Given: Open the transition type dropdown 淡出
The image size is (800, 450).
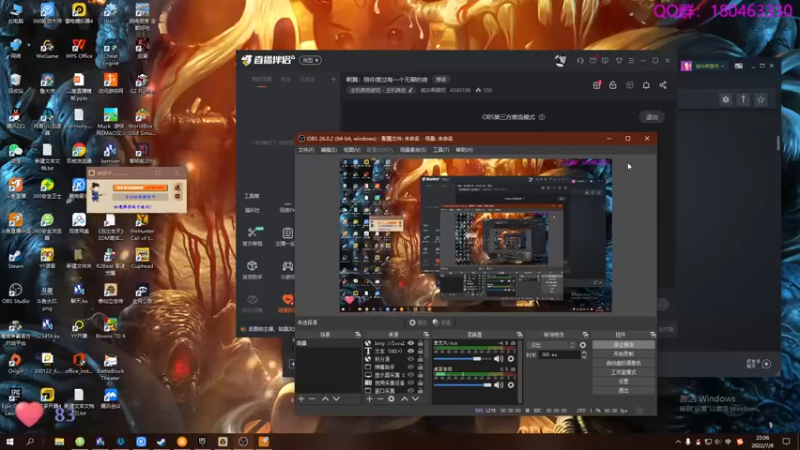Looking at the screenshot, I should [552, 345].
